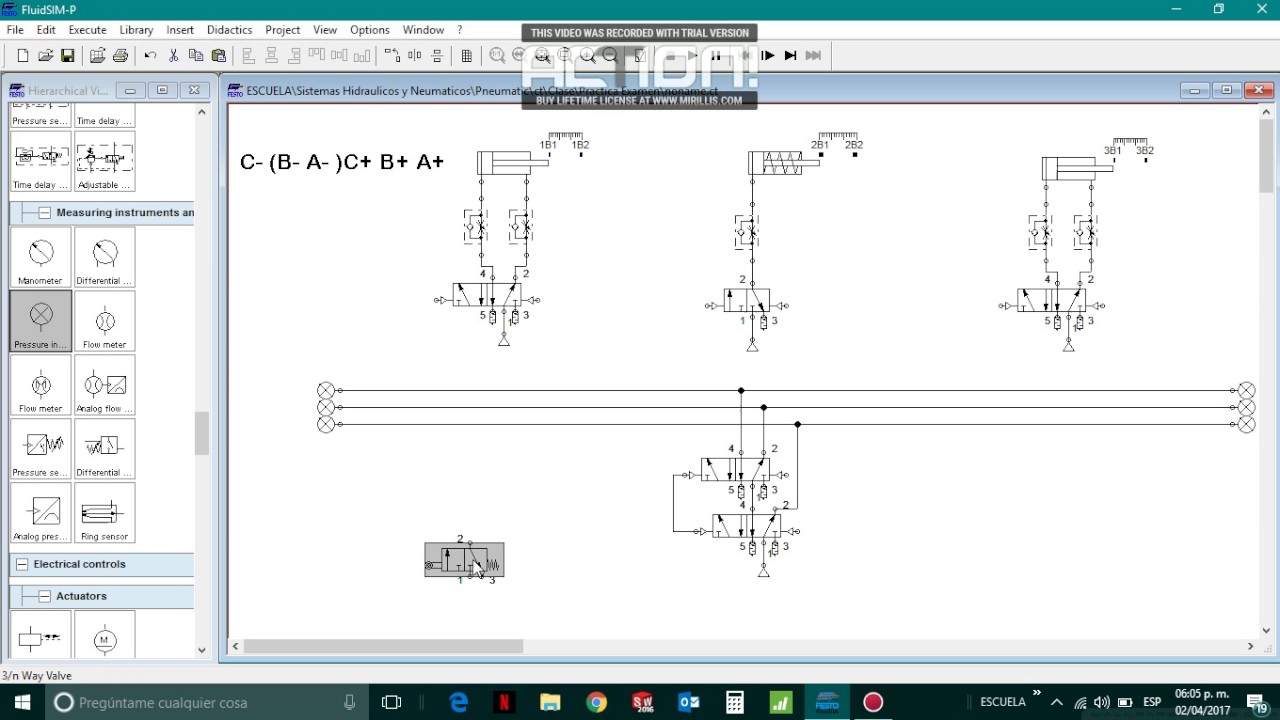Viewport: 1280px width, 720px height.
Task: Show hidden system tray icons
Action: tap(1056, 702)
